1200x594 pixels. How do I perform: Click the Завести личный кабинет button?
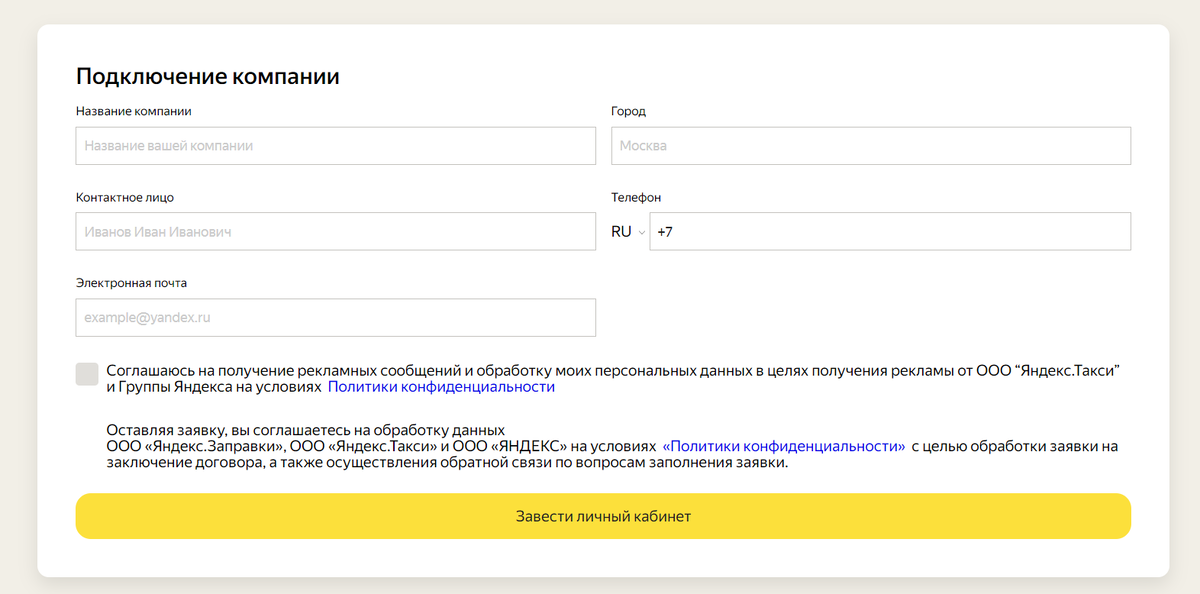pos(603,516)
